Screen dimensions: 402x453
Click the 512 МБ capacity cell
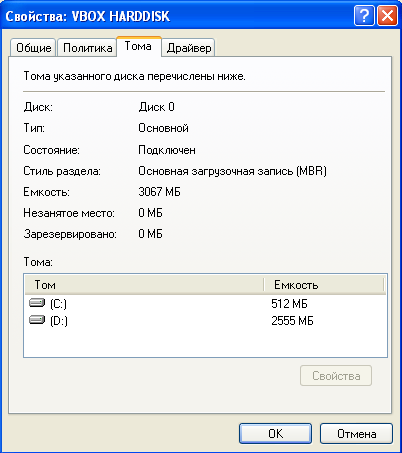[289, 304]
